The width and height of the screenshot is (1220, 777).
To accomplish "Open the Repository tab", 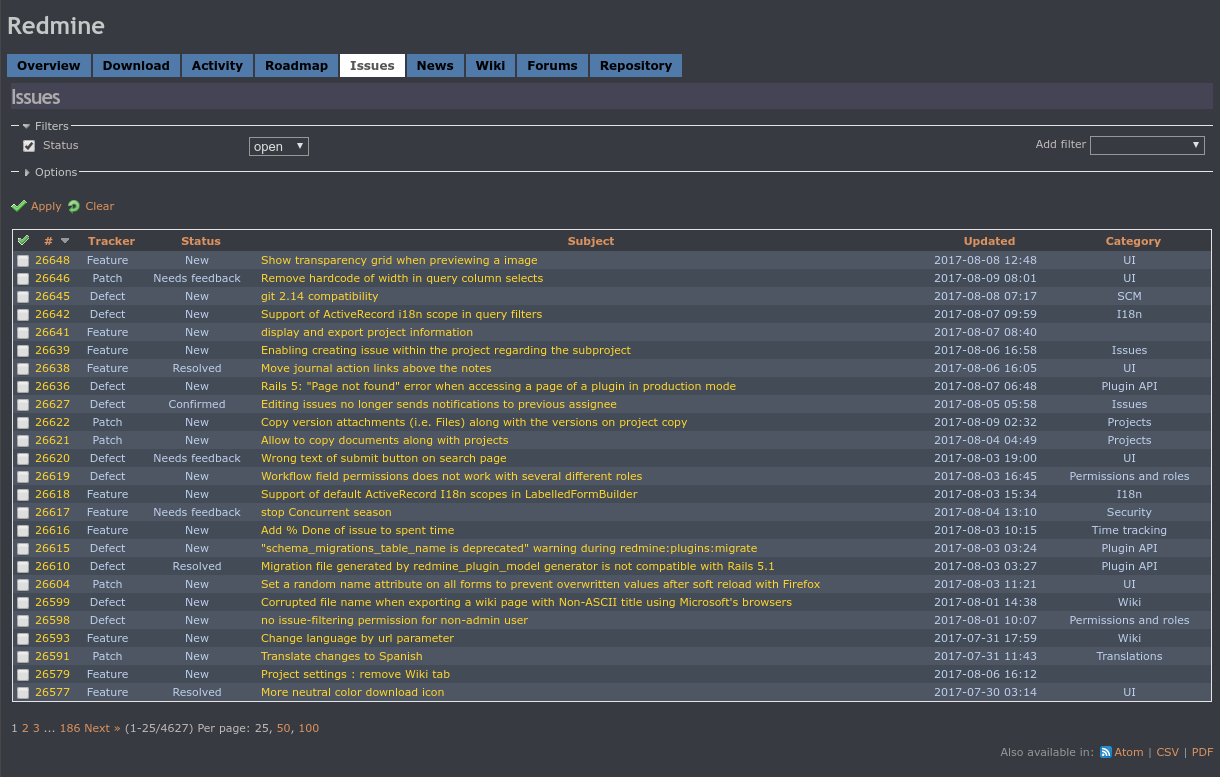I will (636, 65).
